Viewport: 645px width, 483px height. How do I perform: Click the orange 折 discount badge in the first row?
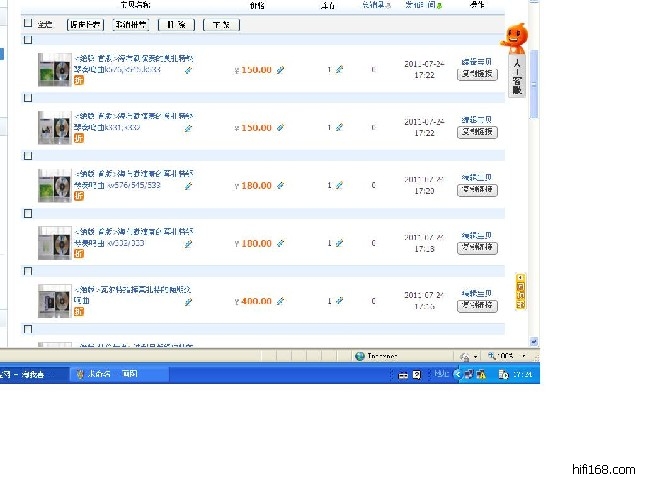click(x=78, y=83)
